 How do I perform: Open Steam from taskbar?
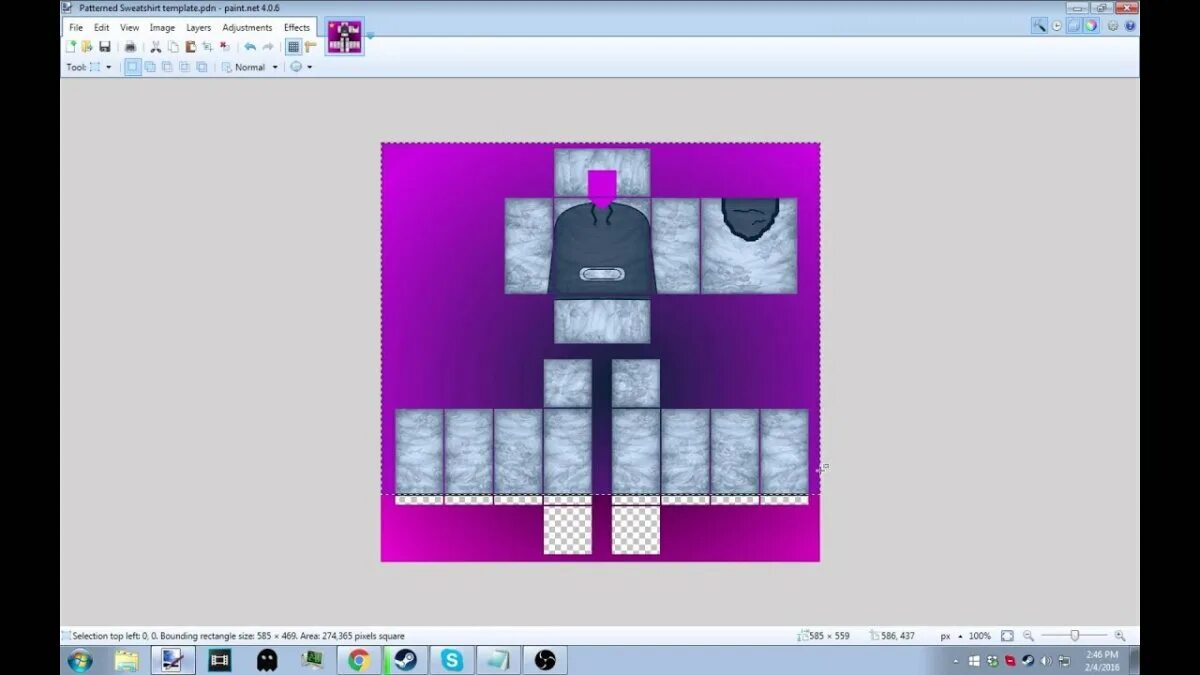(x=405, y=660)
